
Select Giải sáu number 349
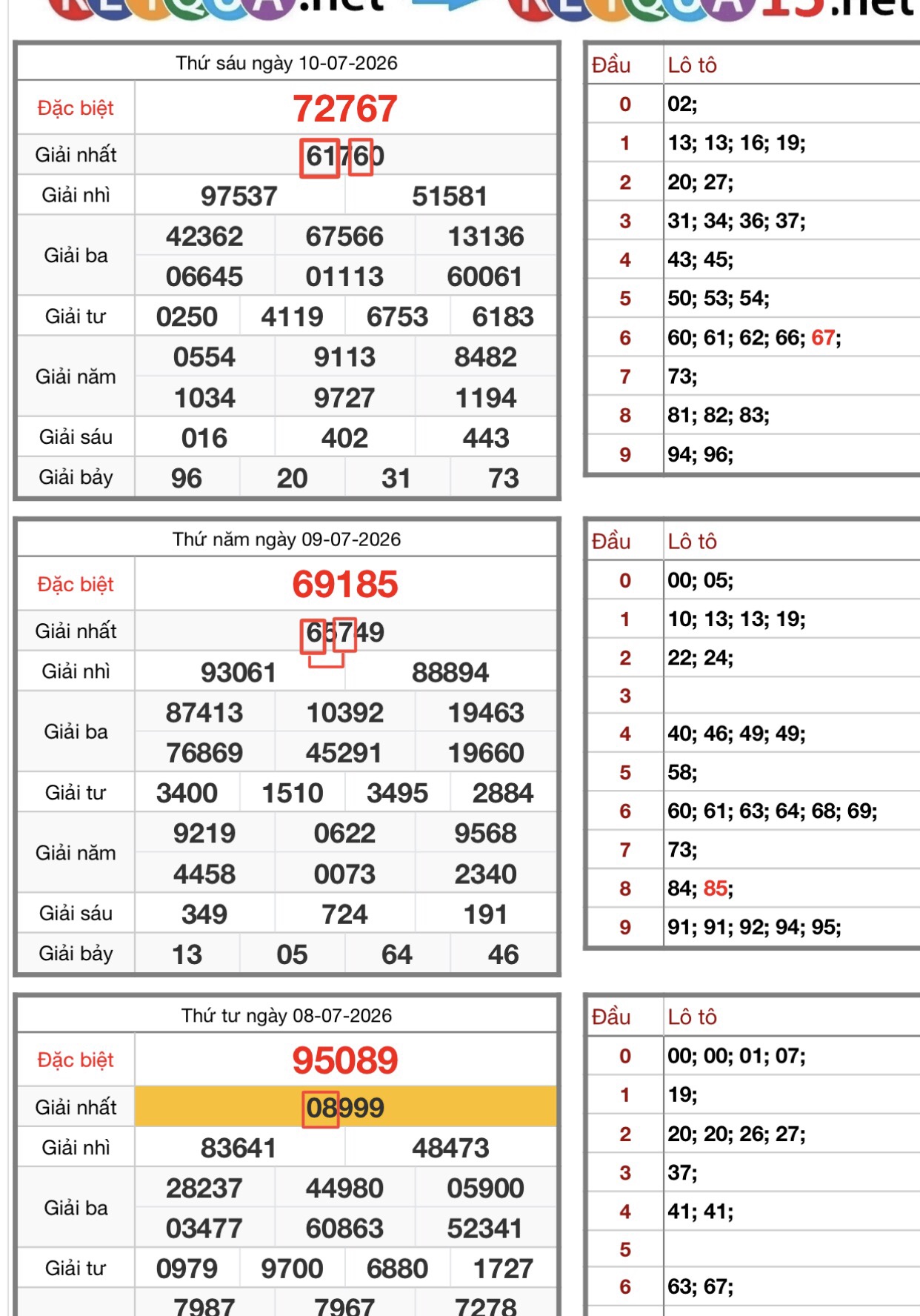204,914
